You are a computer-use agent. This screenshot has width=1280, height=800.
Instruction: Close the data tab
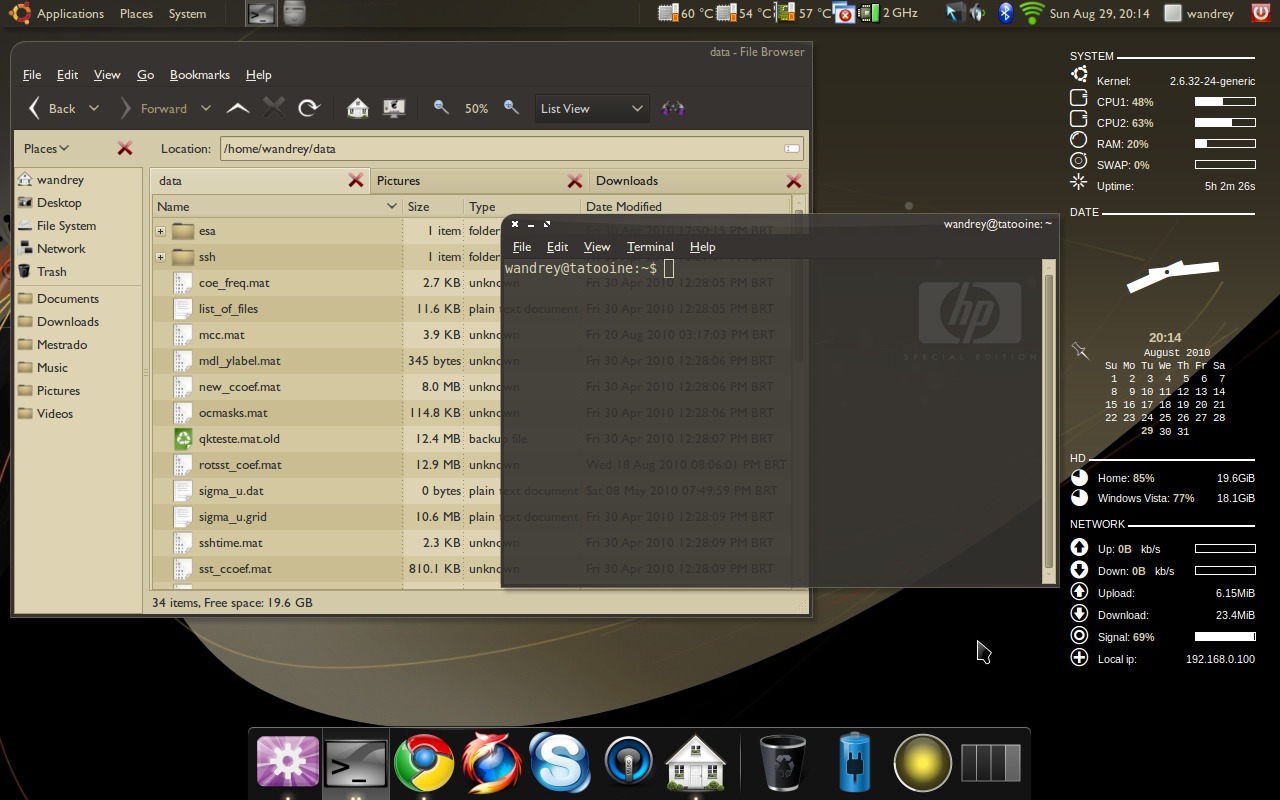click(x=356, y=180)
